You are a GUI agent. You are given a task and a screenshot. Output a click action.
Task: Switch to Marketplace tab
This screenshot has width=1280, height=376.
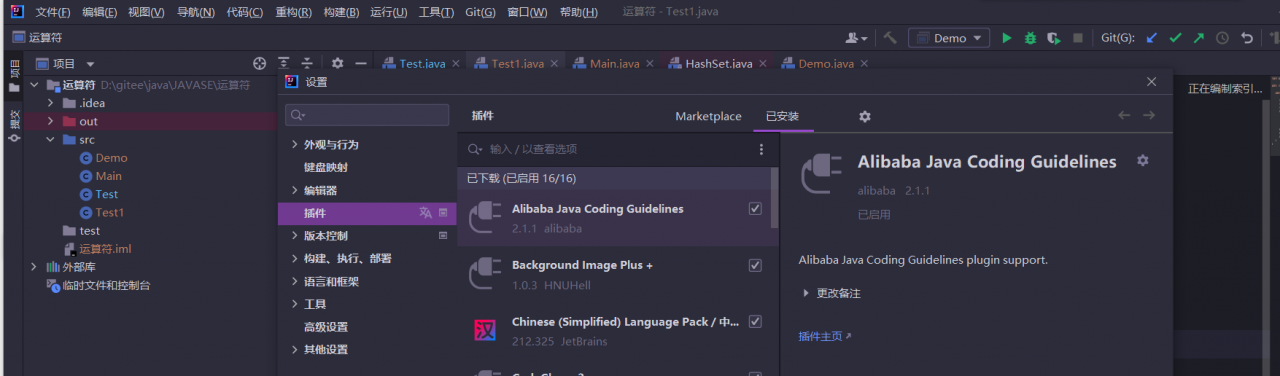pyautogui.click(x=708, y=116)
